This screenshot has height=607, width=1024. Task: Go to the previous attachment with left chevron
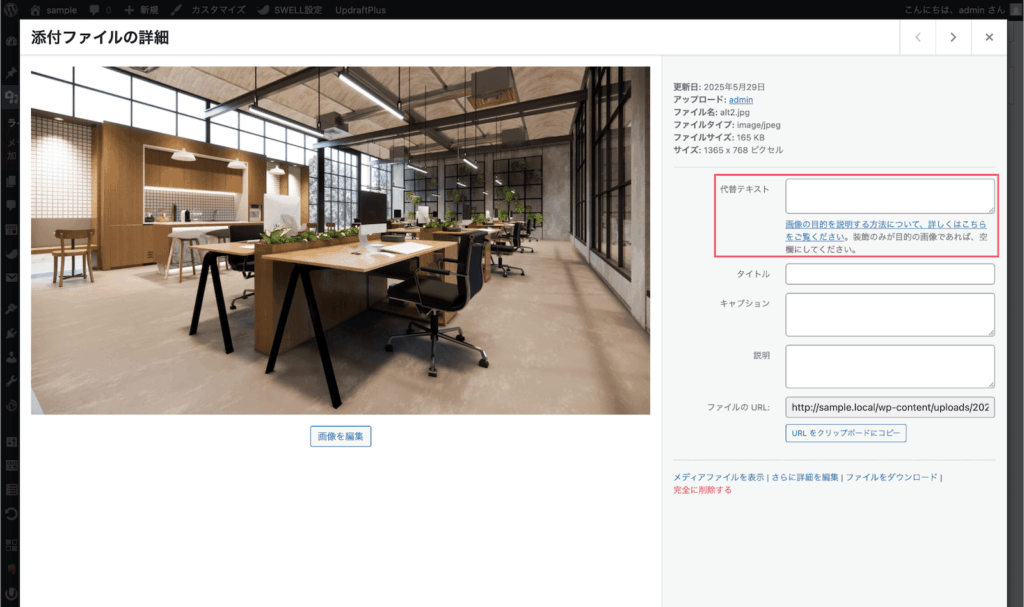tap(917, 37)
